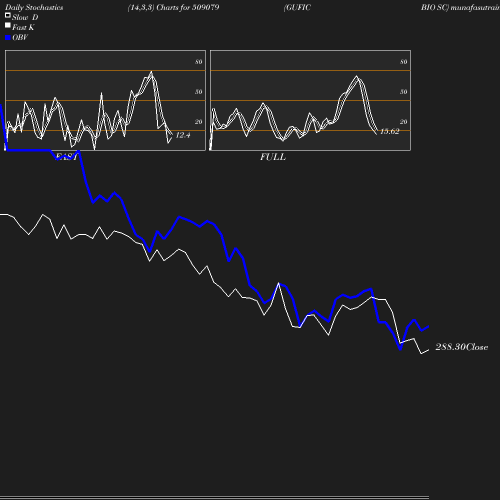Click the Slow D legend swatch
Screen dimensions: 500x500
click(8, 15)
